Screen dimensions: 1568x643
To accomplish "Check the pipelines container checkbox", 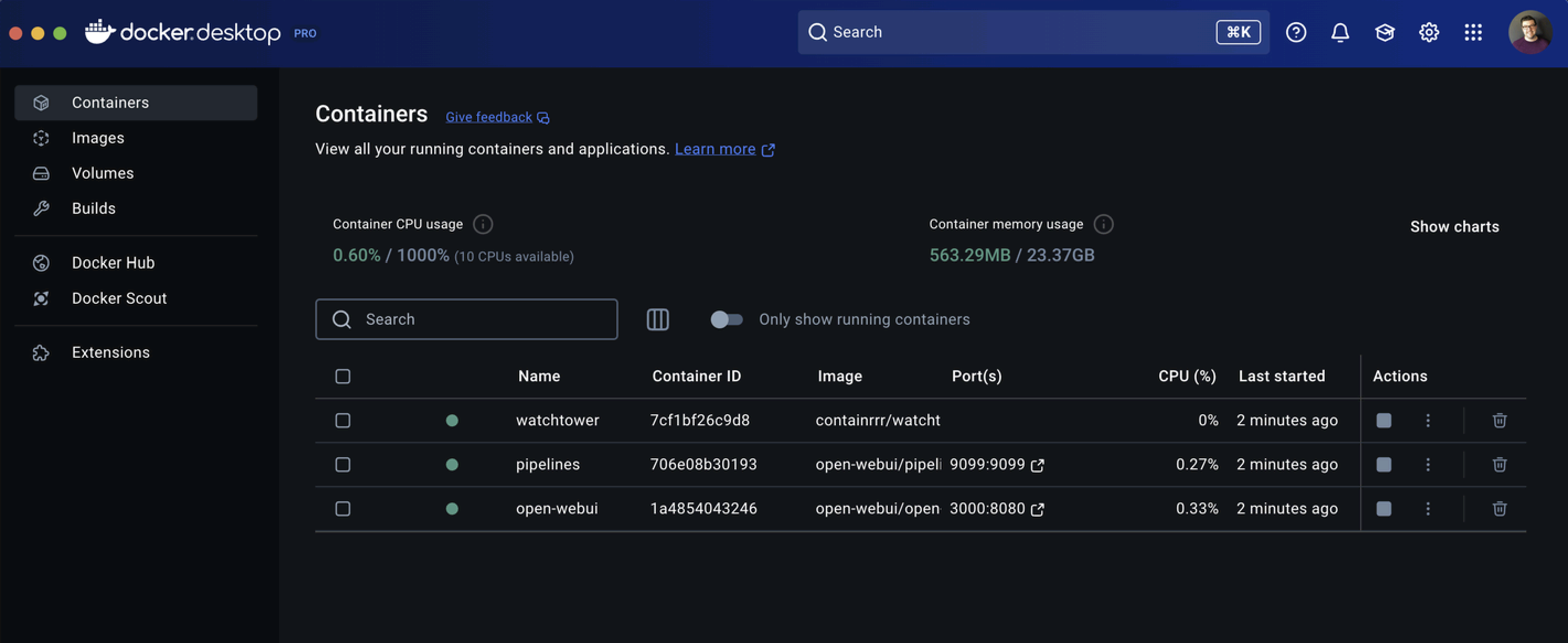I will pos(343,465).
